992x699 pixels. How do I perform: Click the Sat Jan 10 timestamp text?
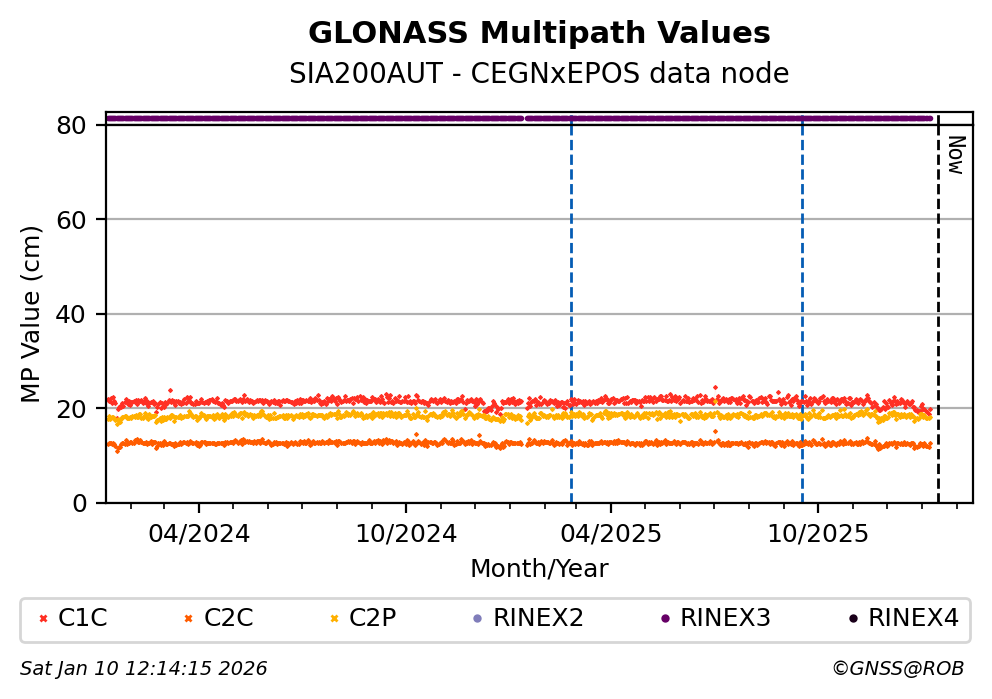click(x=144, y=669)
